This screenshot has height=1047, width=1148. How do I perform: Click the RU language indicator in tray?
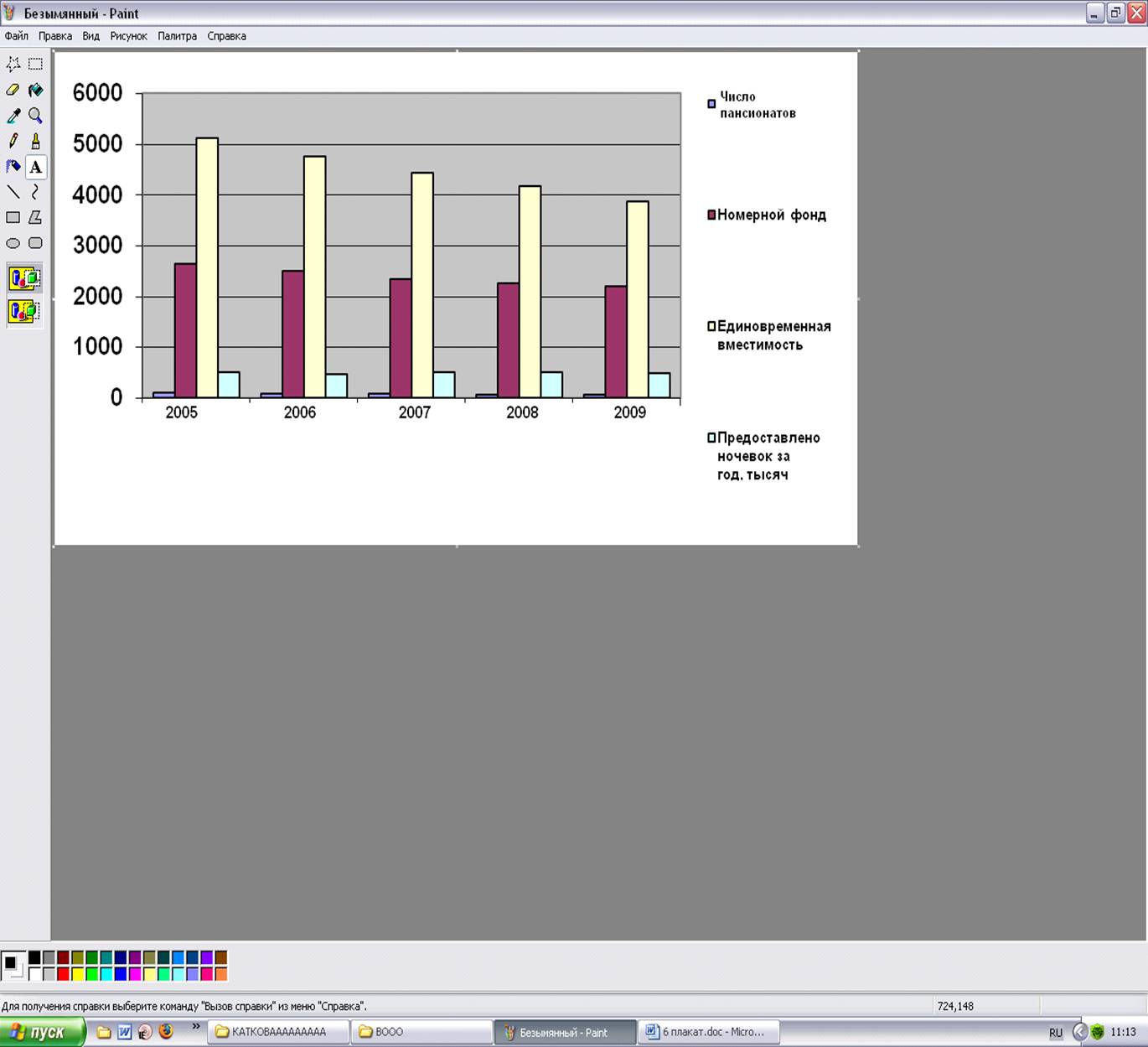[x=1056, y=1033]
